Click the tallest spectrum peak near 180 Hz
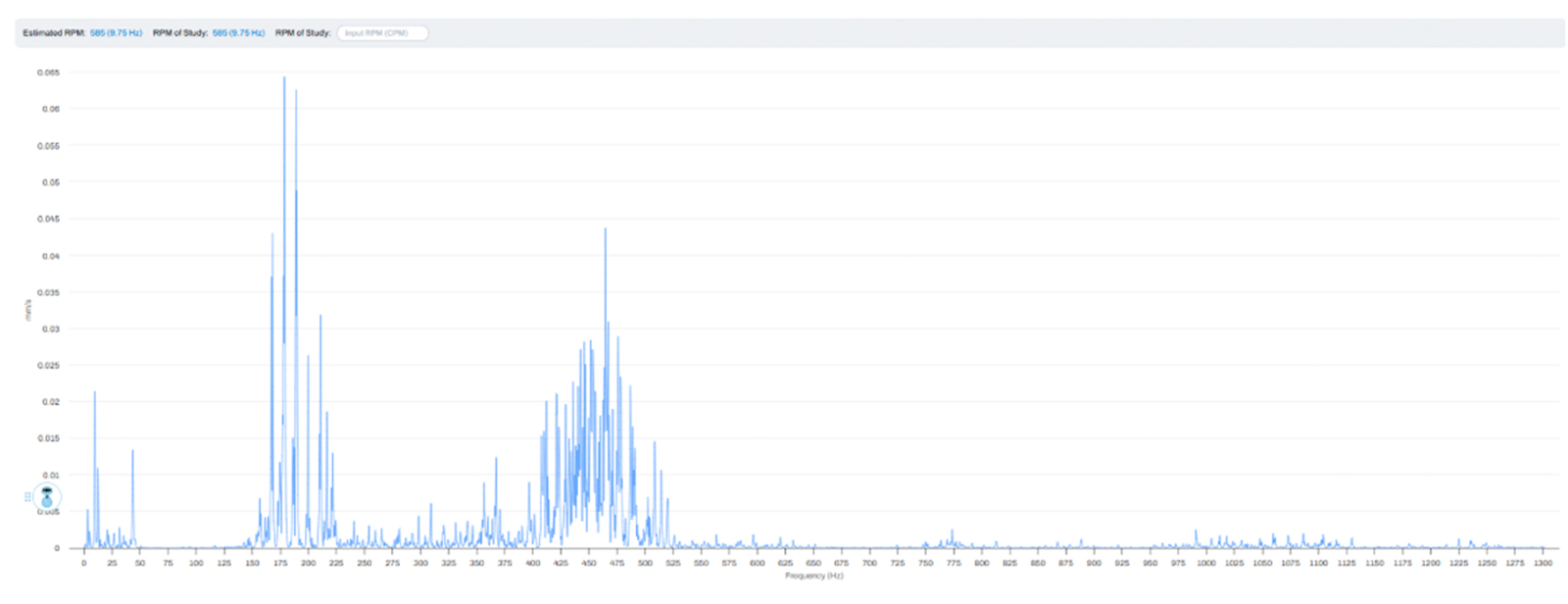This screenshot has width=1568, height=604. pos(284,78)
